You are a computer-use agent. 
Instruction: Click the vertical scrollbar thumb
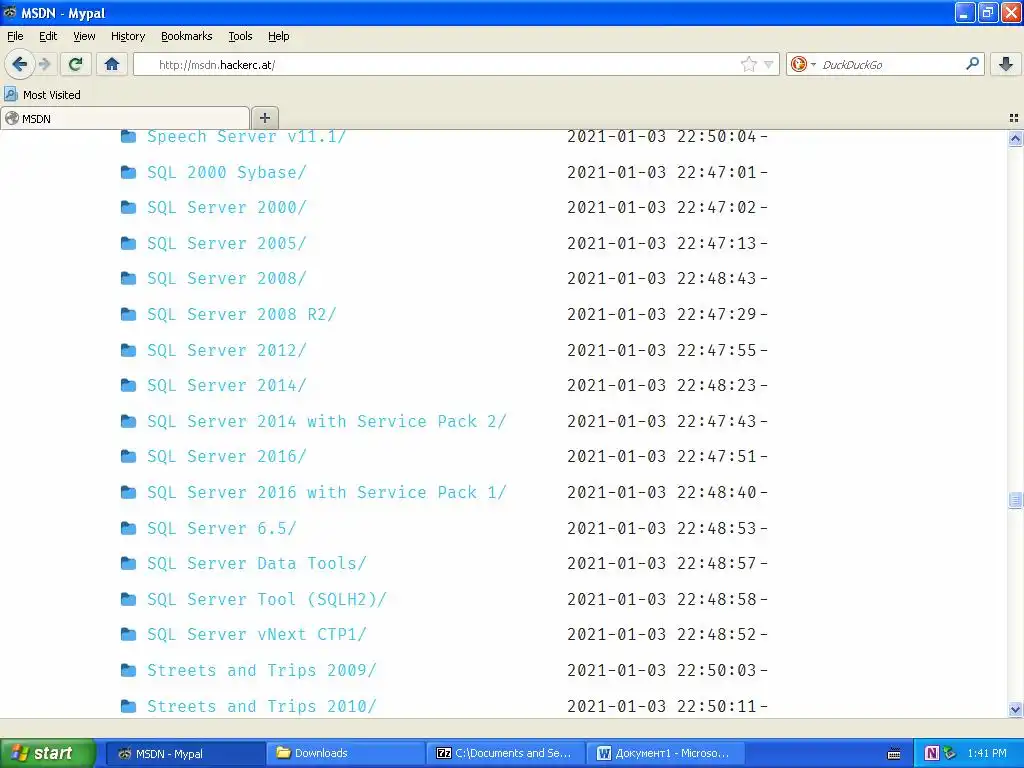pos(1015,500)
